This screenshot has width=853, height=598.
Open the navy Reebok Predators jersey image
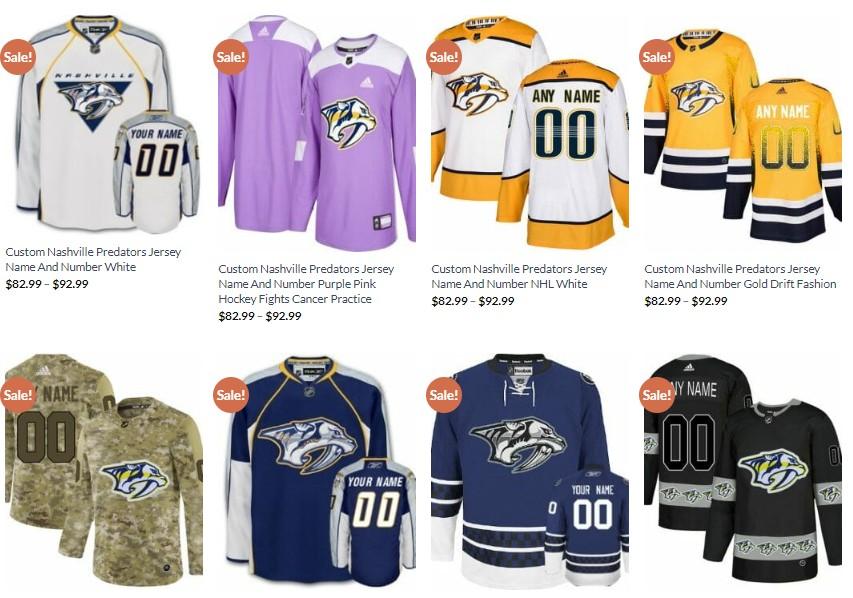317,470
